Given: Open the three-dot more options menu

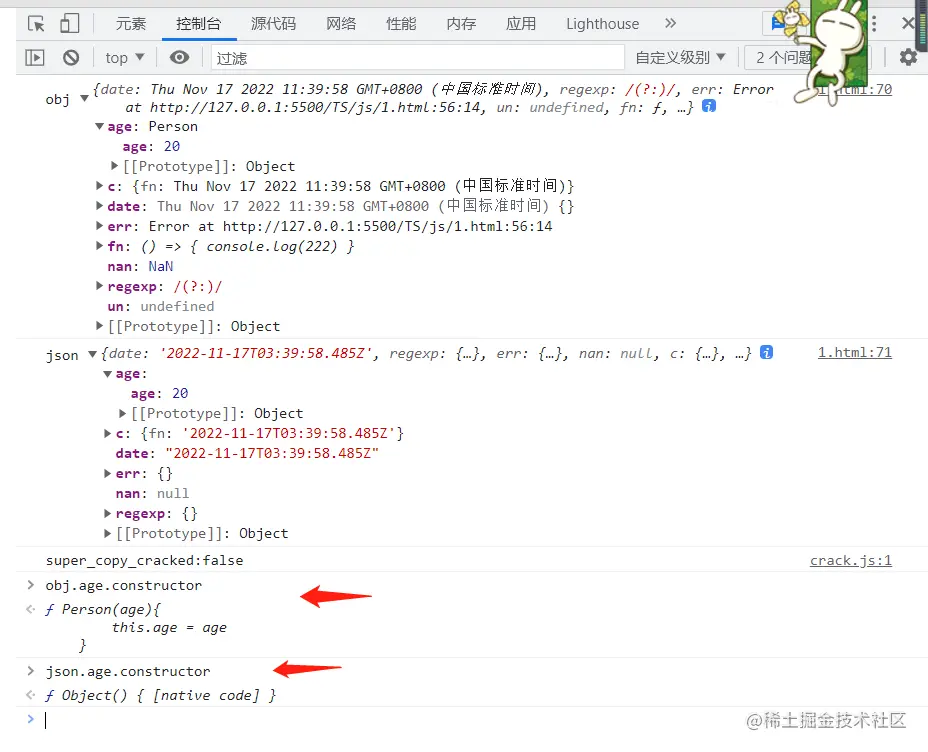Looking at the screenshot, I should pos(873,22).
